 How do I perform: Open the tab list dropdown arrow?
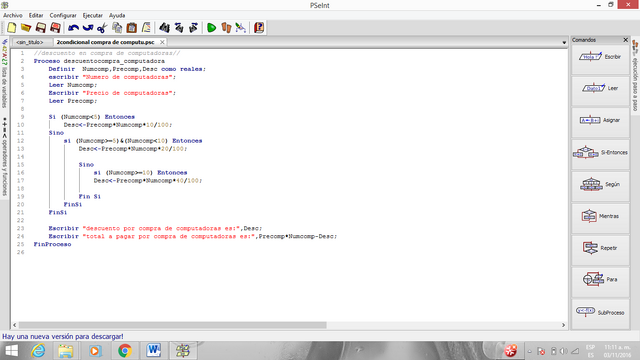tap(564, 42)
